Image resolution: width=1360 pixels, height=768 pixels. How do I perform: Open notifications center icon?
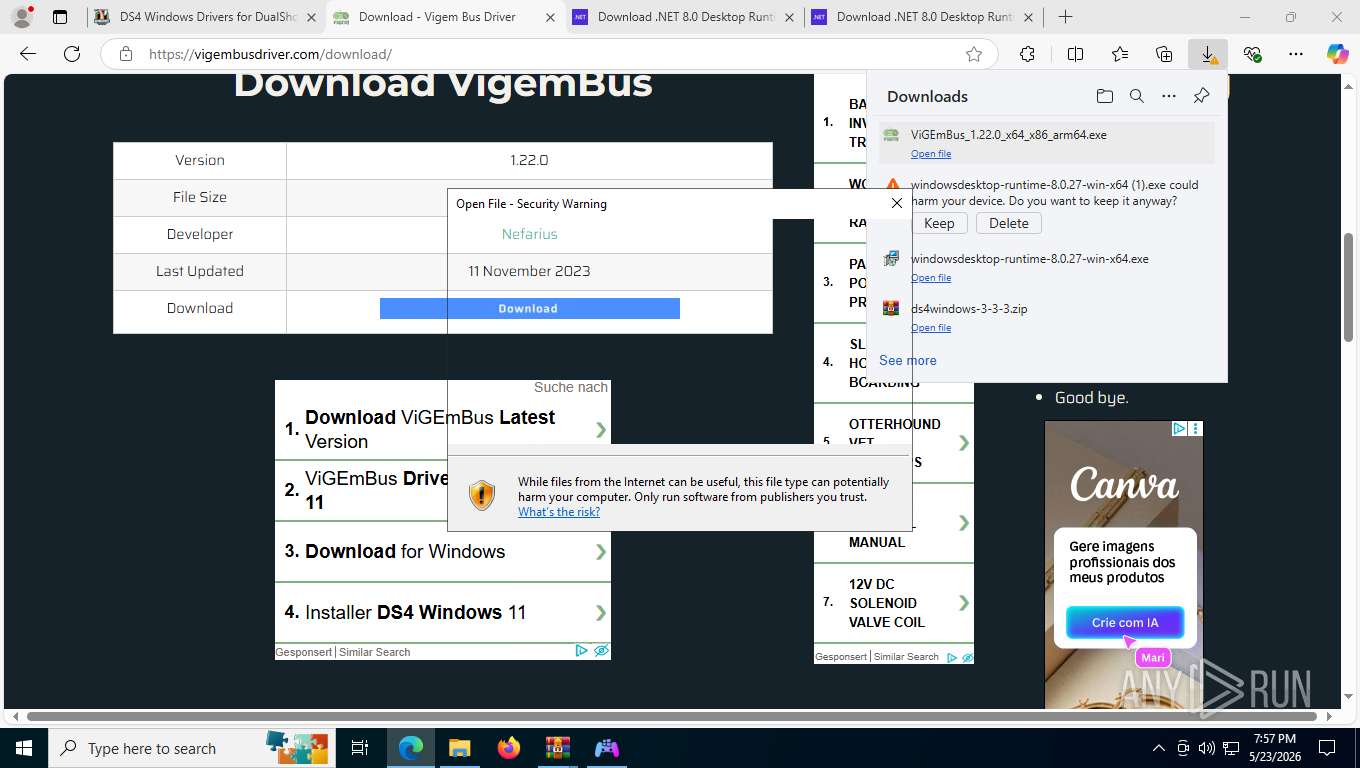(x=1327, y=748)
